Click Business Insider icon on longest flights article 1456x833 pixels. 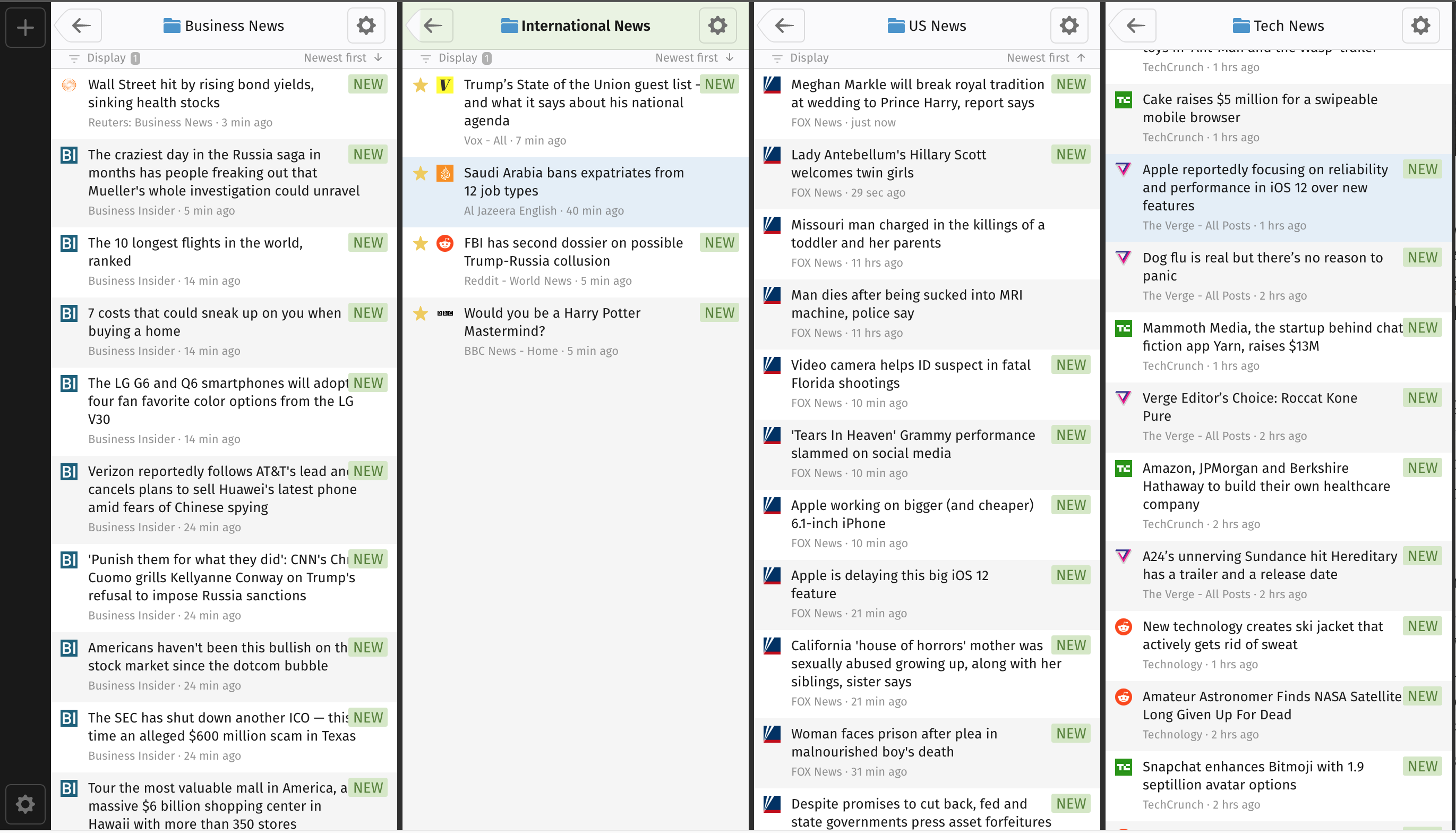click(68, 244)
